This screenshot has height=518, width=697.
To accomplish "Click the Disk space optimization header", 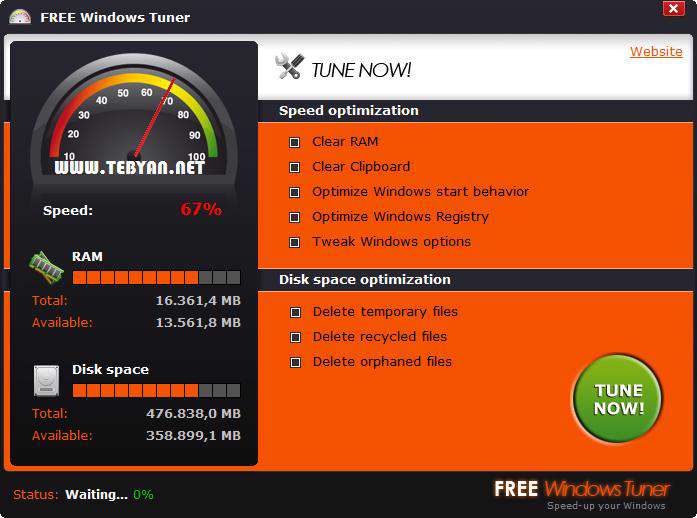I will 365,279.
